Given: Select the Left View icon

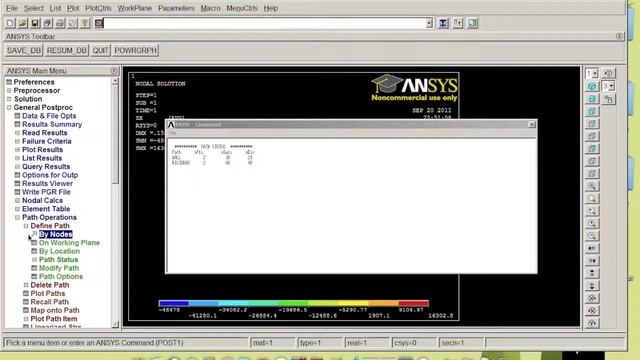Looking at the screenshot, I should click(x=592, y=161).
